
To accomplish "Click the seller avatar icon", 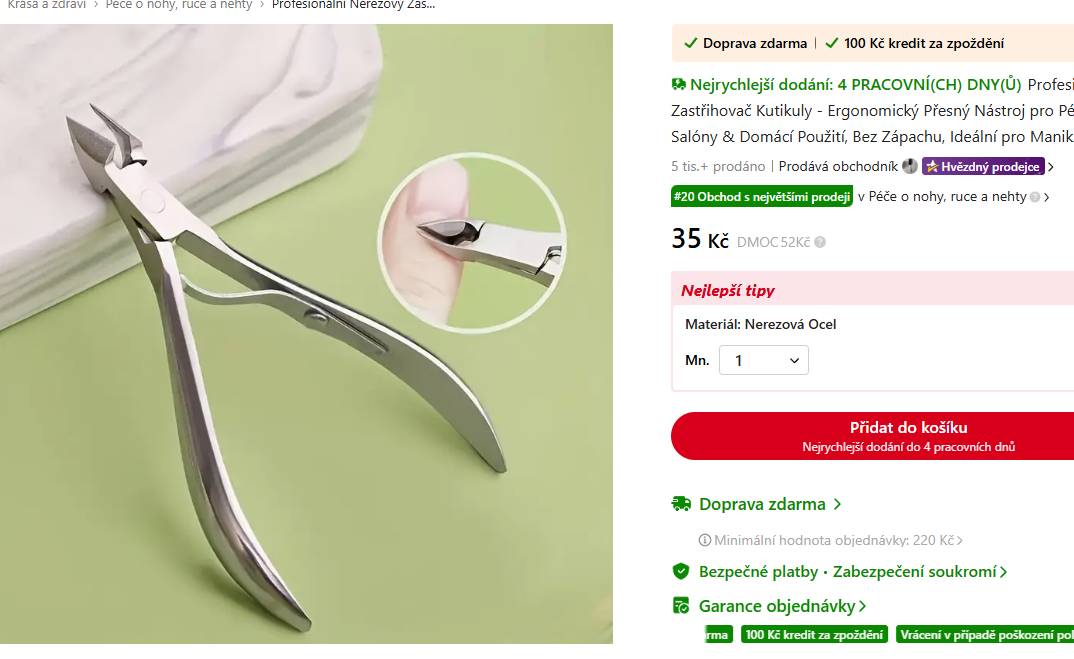I will 910,166.
